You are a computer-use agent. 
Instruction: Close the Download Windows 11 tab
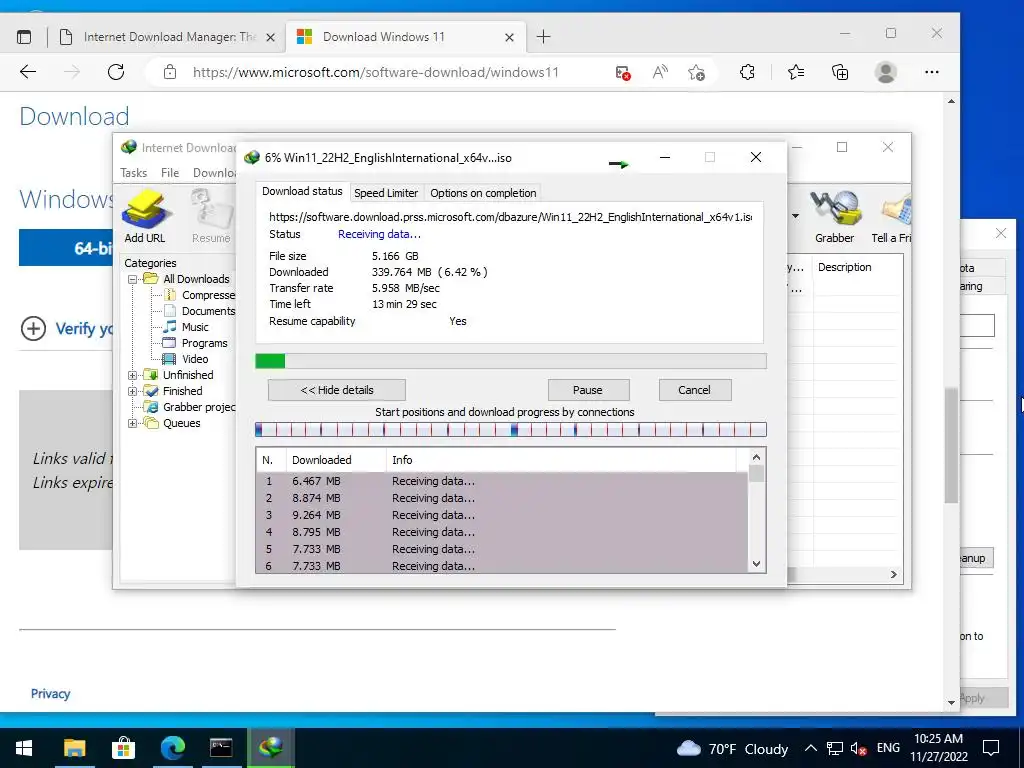pos(509,38)
